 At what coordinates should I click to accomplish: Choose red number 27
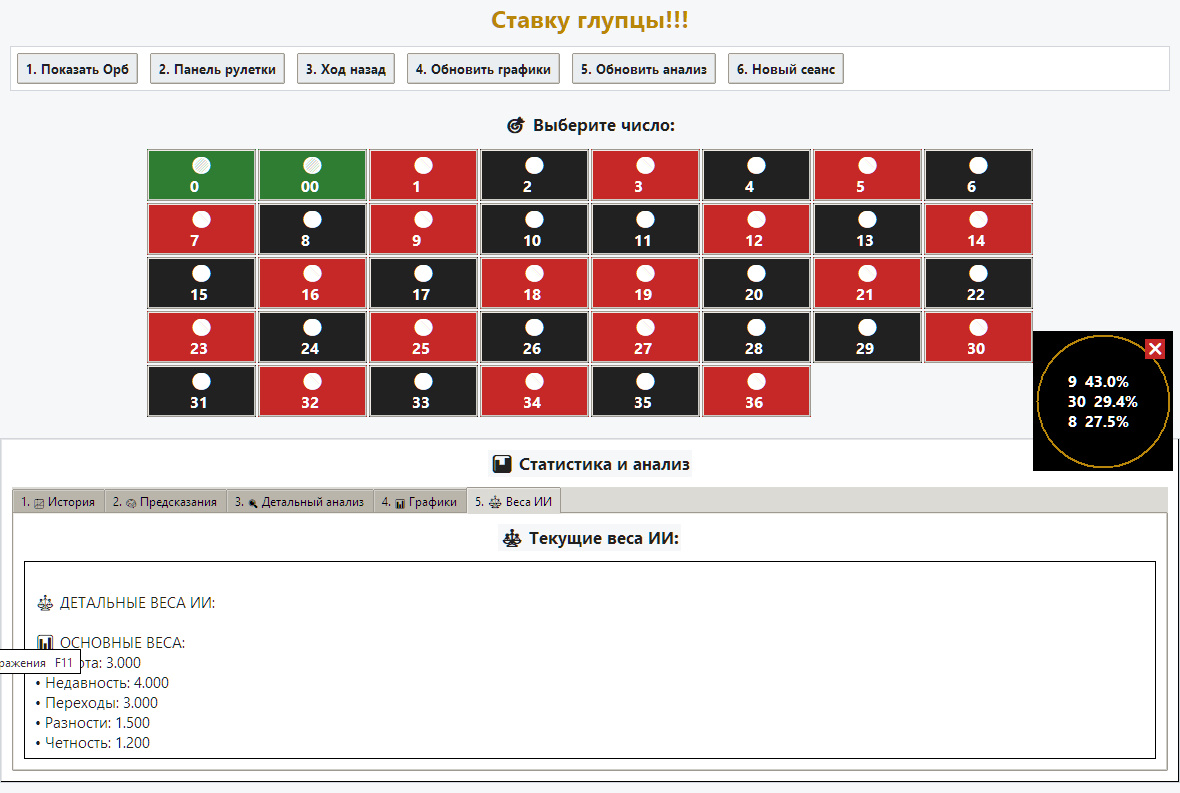click(x=645, y=338)
